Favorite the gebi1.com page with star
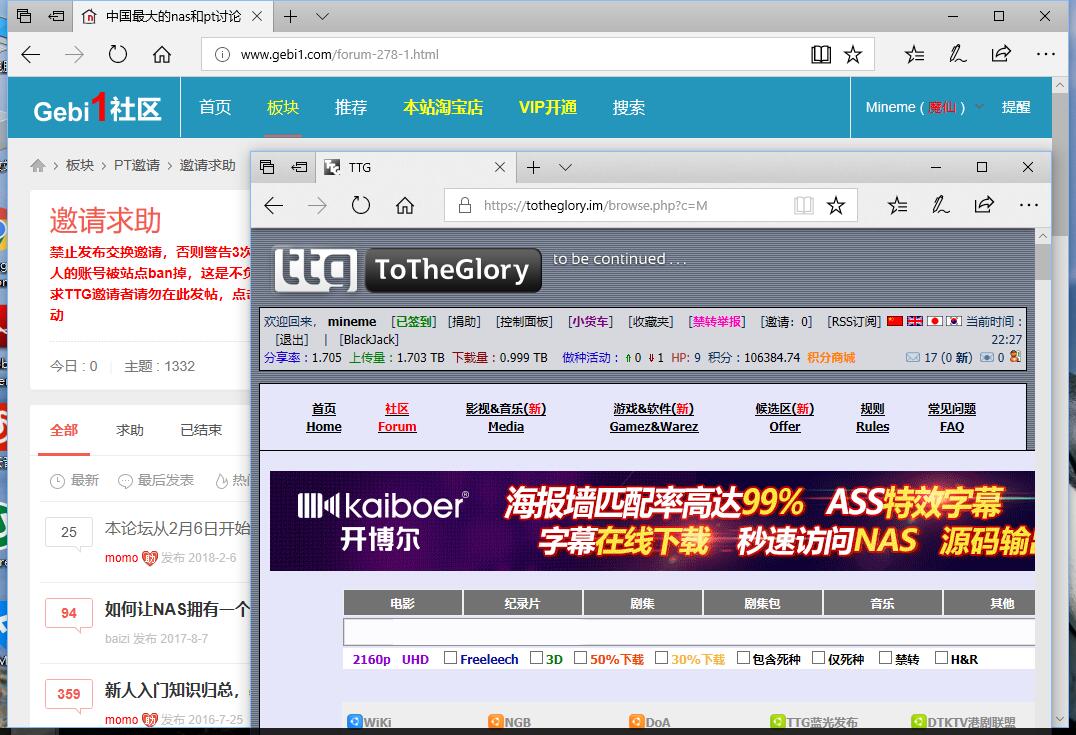The height and width of the screenshot is (735, 1076). click(852, 54)
